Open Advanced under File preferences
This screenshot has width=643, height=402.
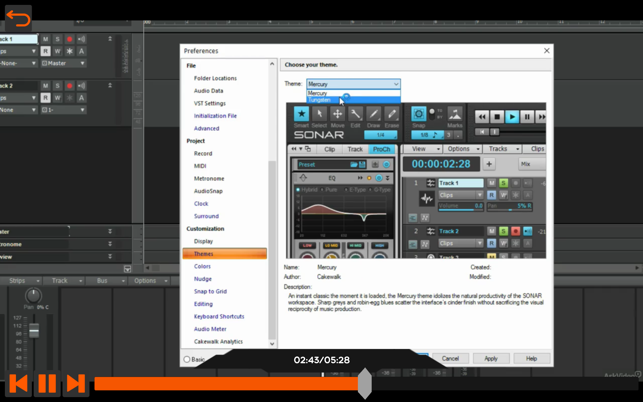pos(206,128)
